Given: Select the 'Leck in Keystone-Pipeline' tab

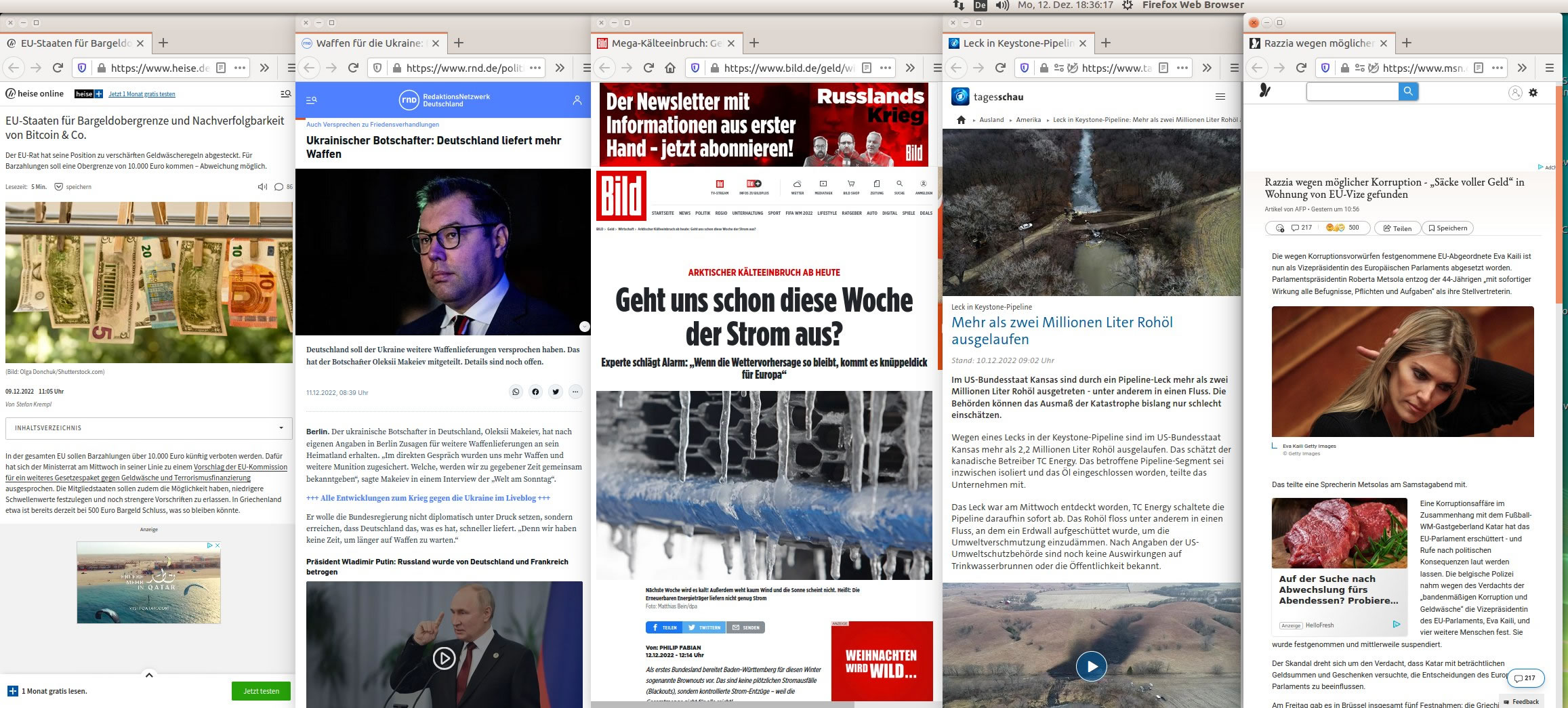Looking at the screenshot, I should click(1018, 43).
